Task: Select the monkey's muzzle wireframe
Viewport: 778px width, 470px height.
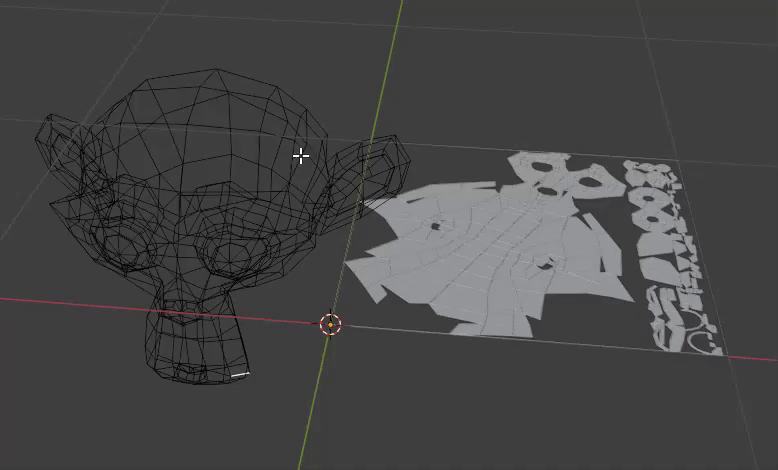Action: pyautogui.click(x=196, y=342)
